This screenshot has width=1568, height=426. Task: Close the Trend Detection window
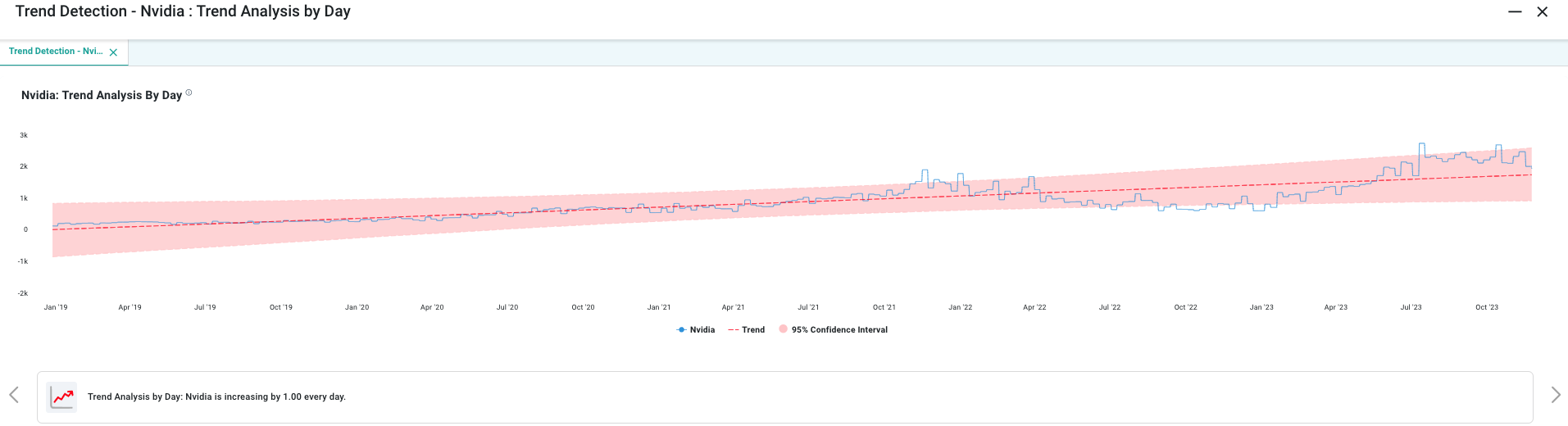click(x=1542, y=12)
